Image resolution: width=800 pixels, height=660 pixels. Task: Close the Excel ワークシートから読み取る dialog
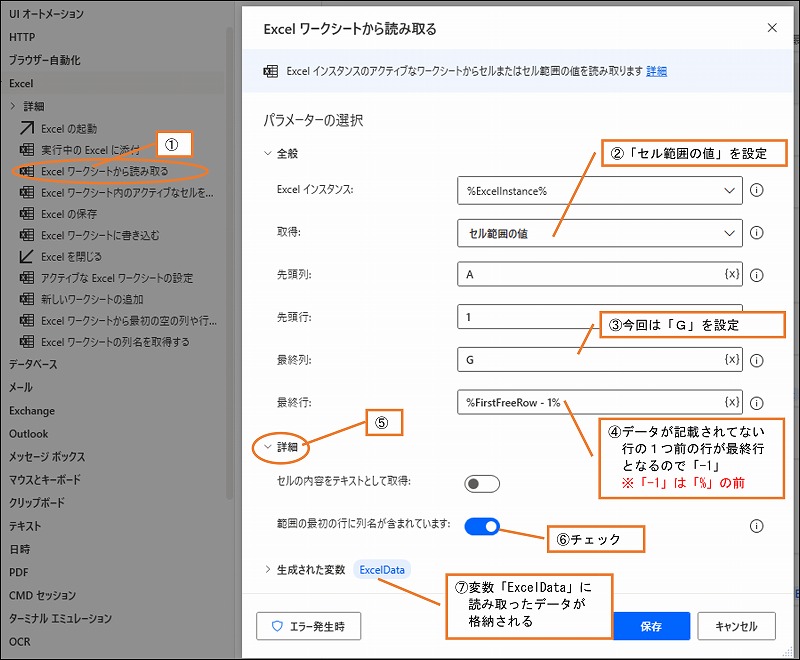coord(772,28)
